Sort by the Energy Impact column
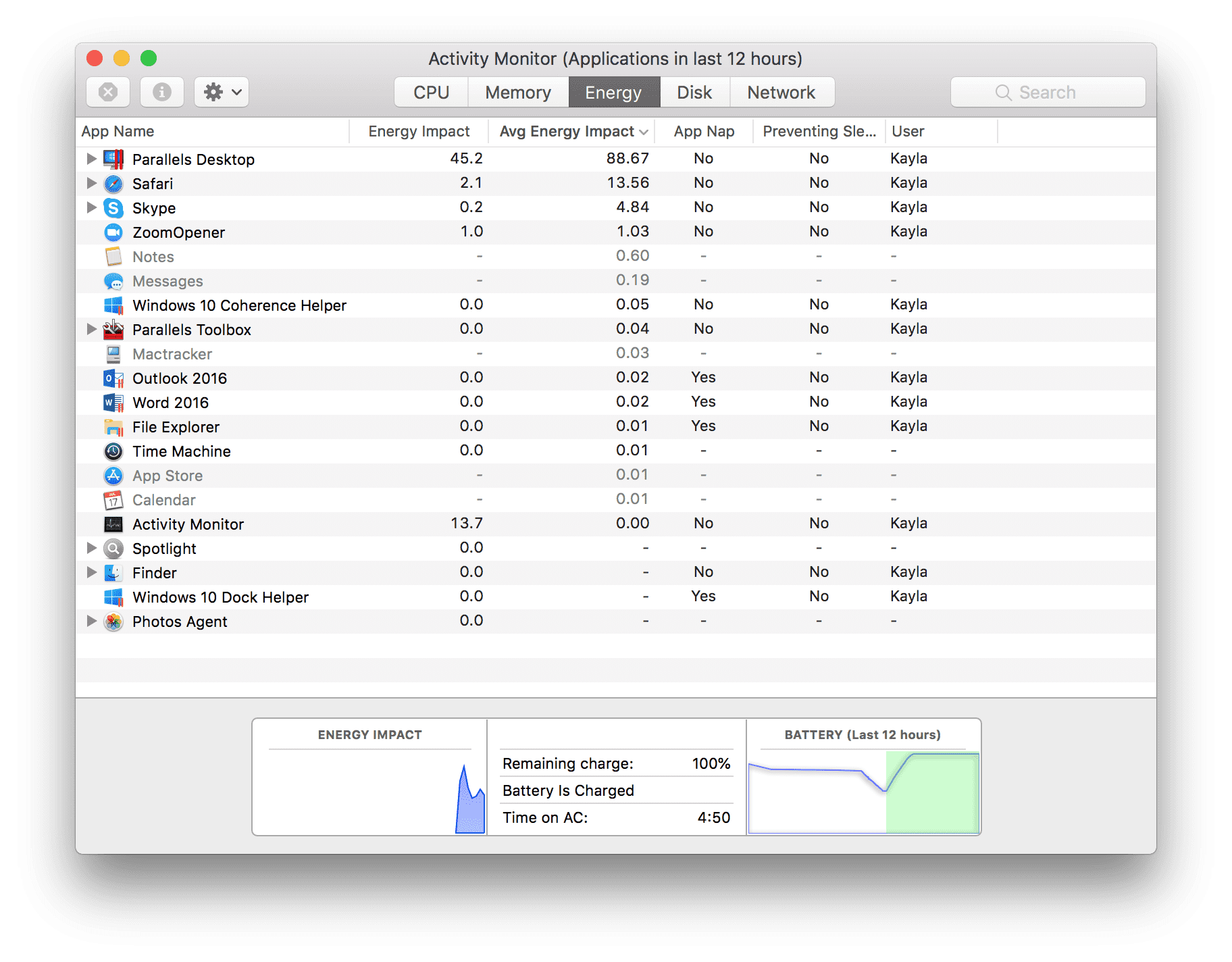 click(418, 131)
